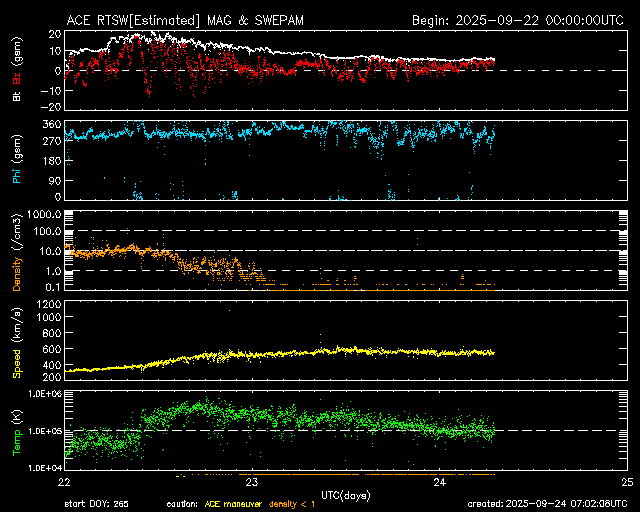This screenshot has width=640, height=512.
Task: Click day 24 on the time axis
Action: point(440,482)
